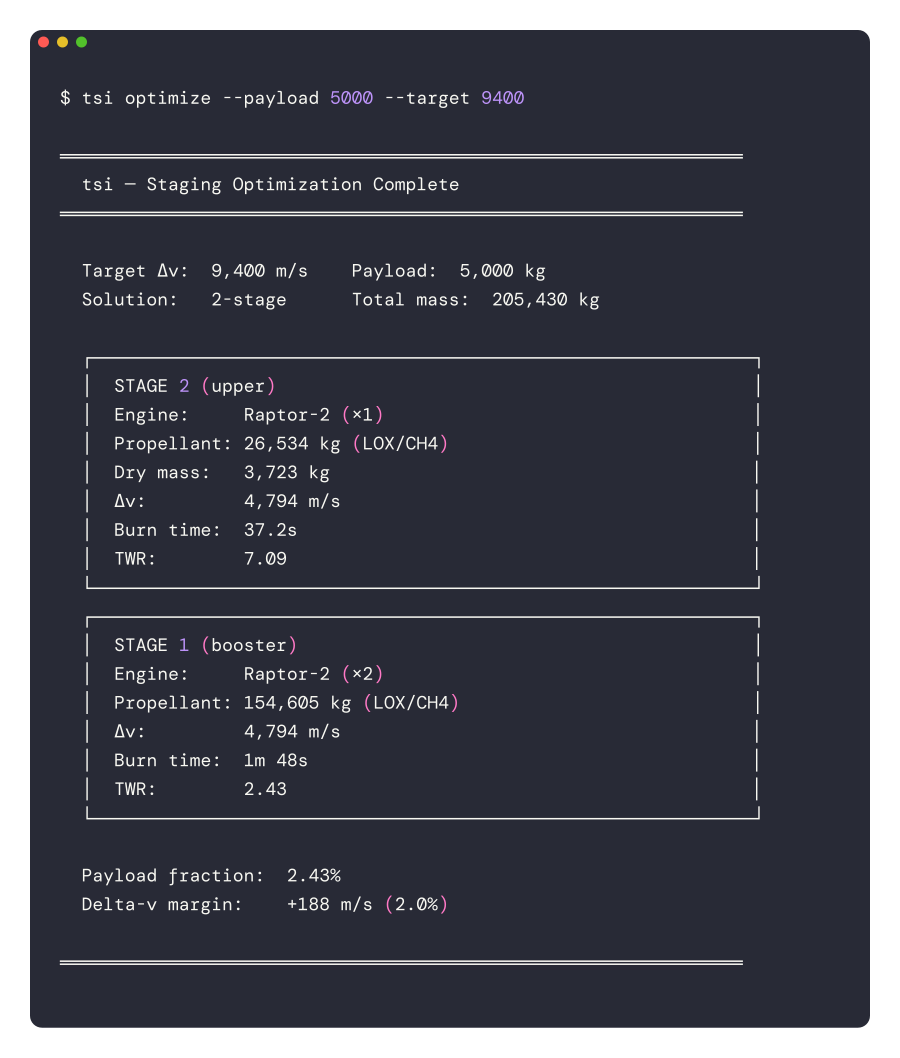Viewport: 900px width, 1058px height.
Task: Click the 'STAGE 2 (upper)' header
Action: click(194, 386)
